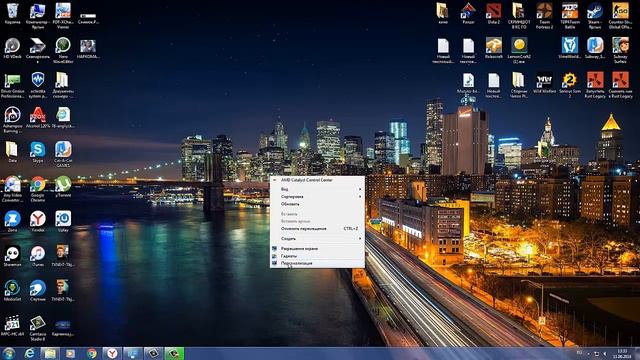
Task: Open the Вид submenu entry
Action: click(317, 189)
